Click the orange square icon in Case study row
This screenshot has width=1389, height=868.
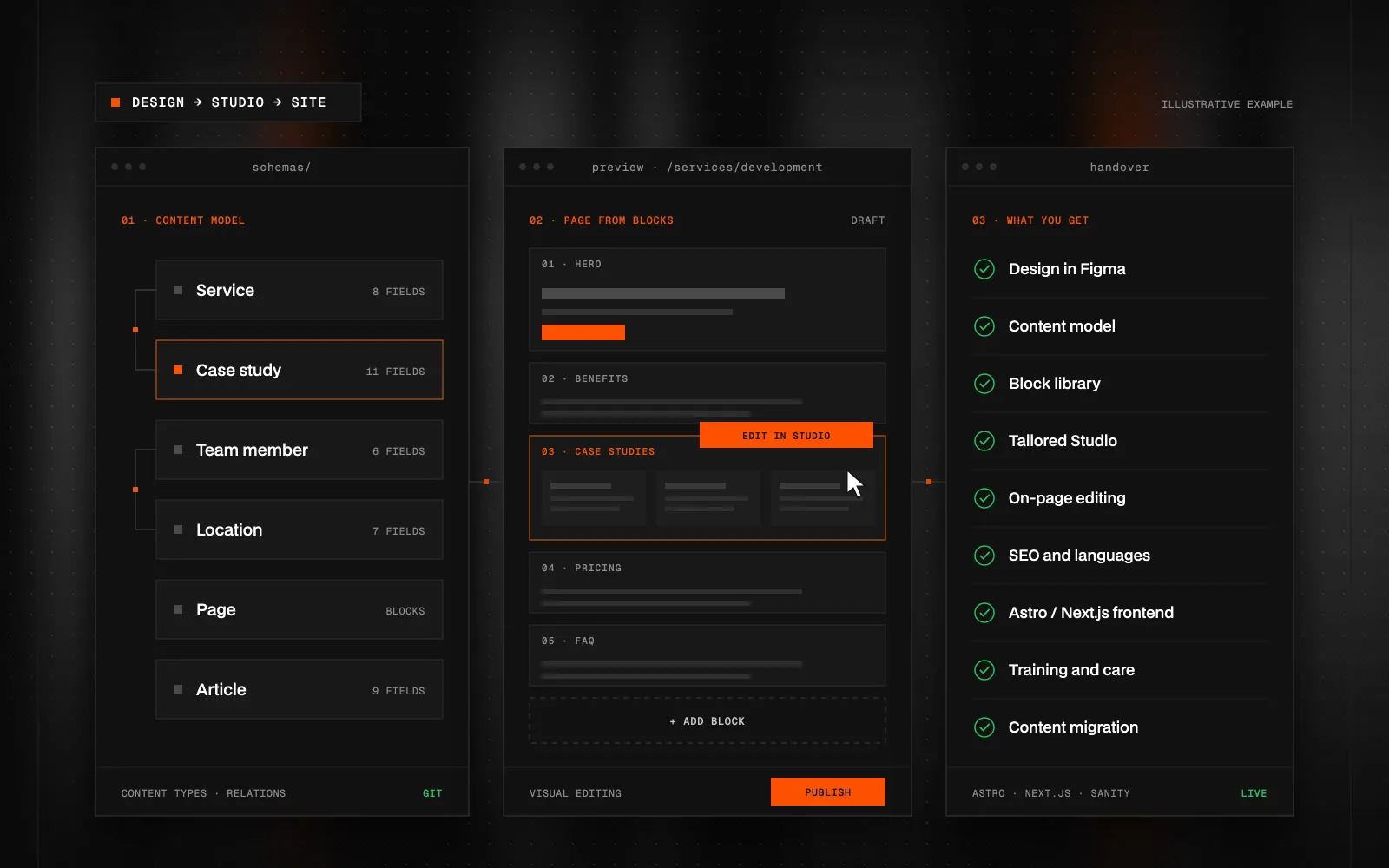[x=178, y=370]
